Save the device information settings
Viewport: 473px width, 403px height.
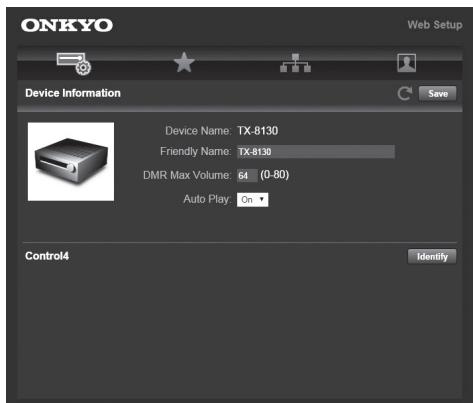tap(438, 94)
